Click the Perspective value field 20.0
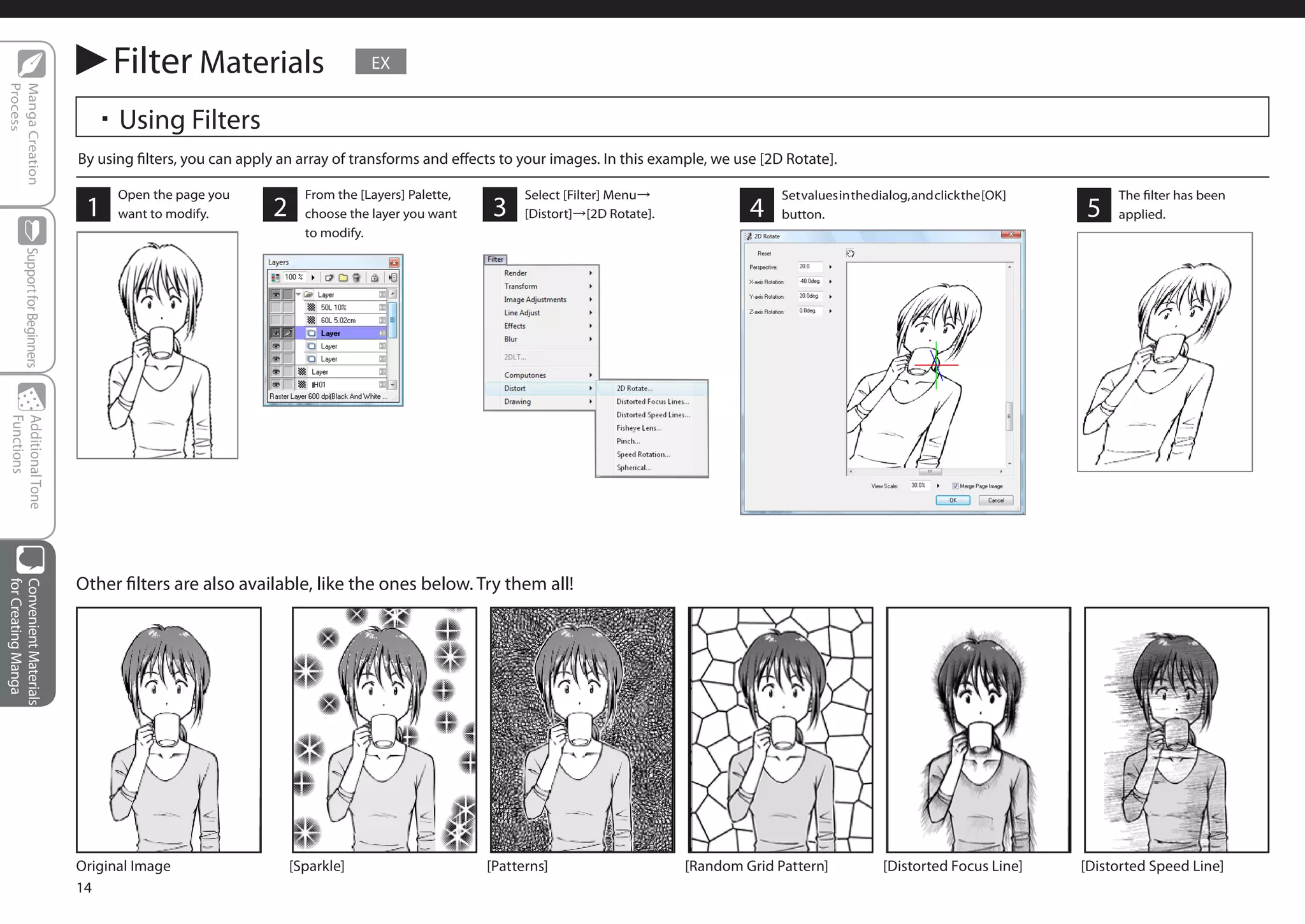This screenshot has width=1305, height=924. (811, 266)
